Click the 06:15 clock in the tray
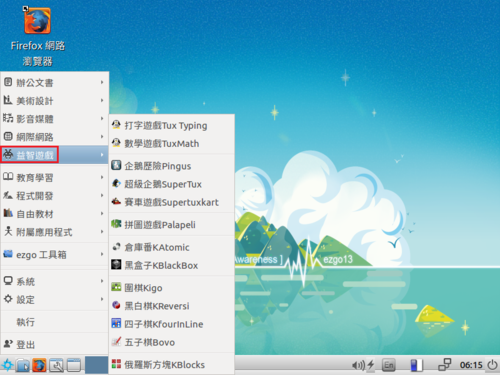 coord(471,365)
